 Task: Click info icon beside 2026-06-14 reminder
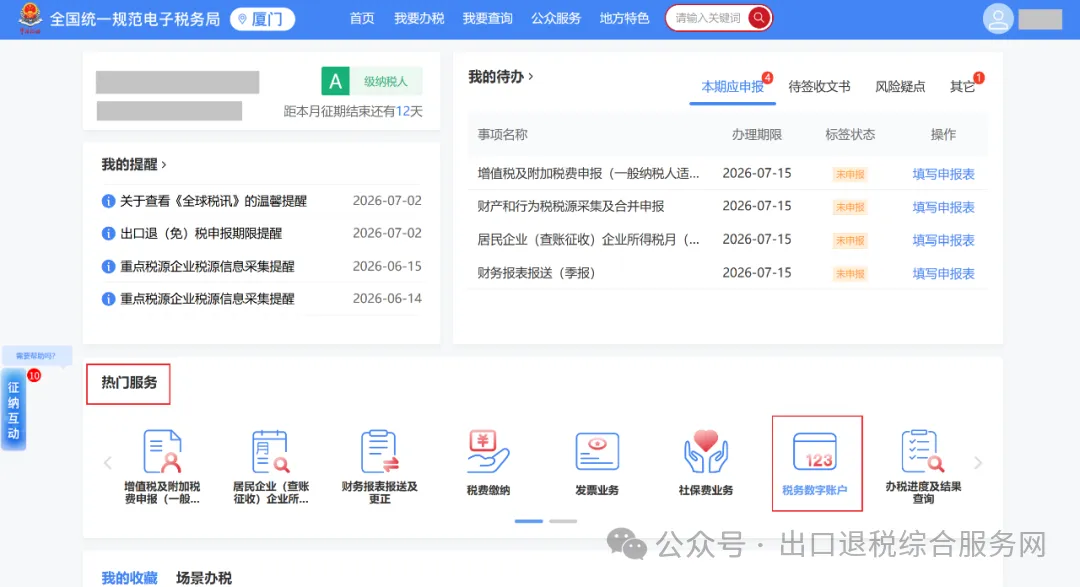[108, 299]
